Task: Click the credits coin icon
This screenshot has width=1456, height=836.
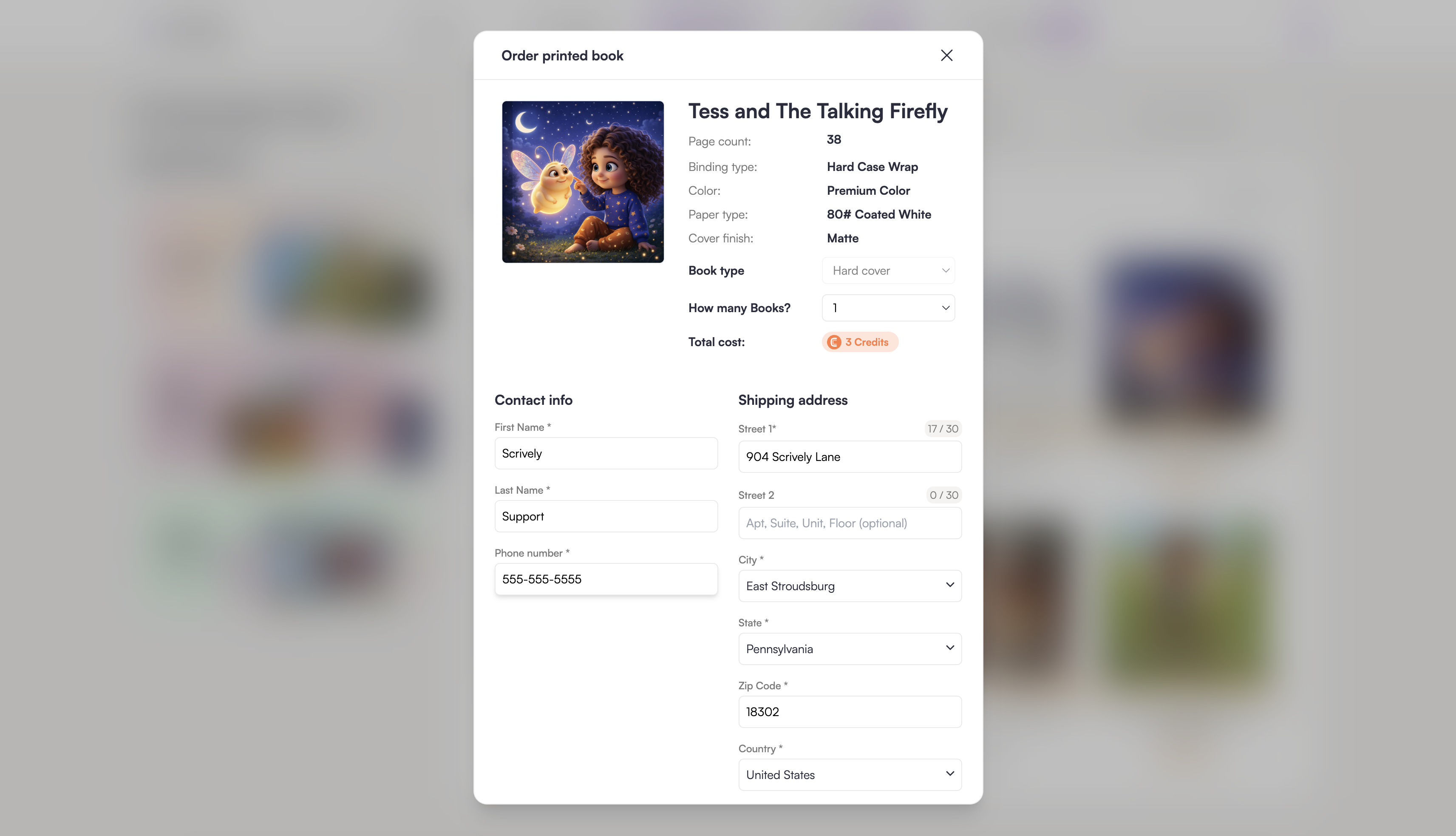Action: tap(834, 342)
